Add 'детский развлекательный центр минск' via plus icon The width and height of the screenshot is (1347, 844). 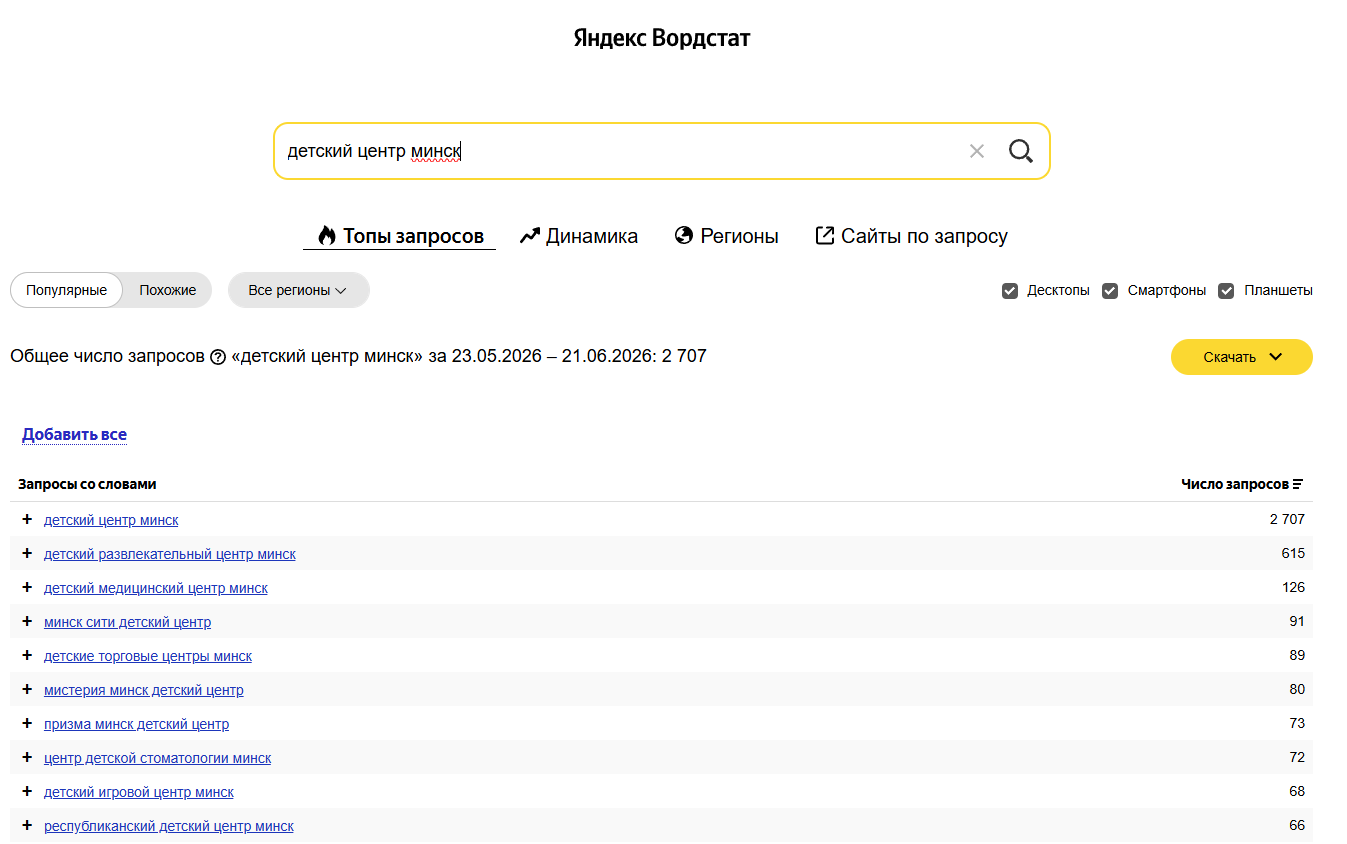point(27,553)
